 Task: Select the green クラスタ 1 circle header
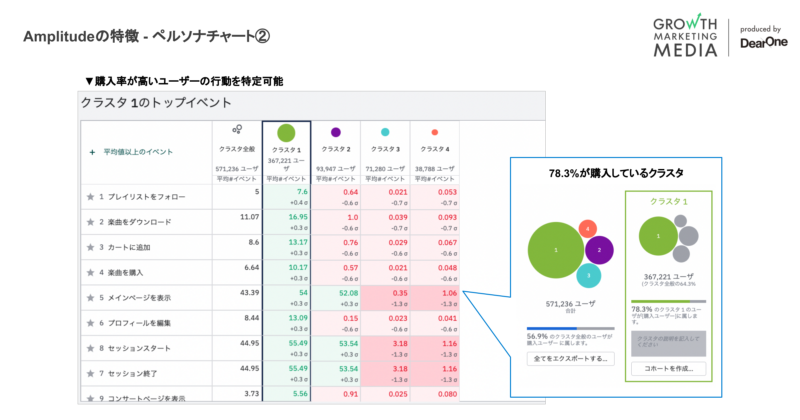click(286, 133)
